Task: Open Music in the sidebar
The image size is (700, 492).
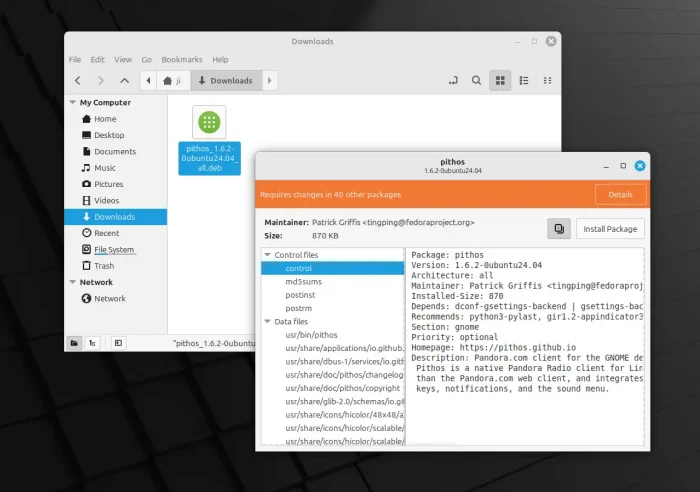Action: 116,168
